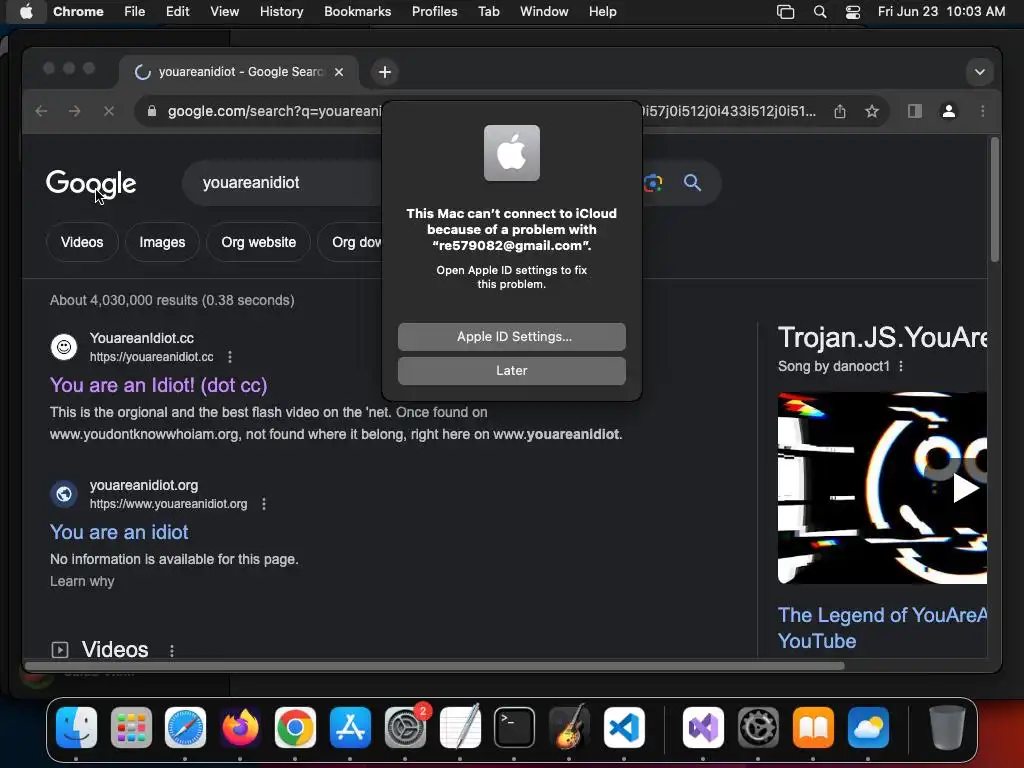Launch Terminal from the Dock
The width and height of the screenshot is (1024, 768).
tap(514, 727)
